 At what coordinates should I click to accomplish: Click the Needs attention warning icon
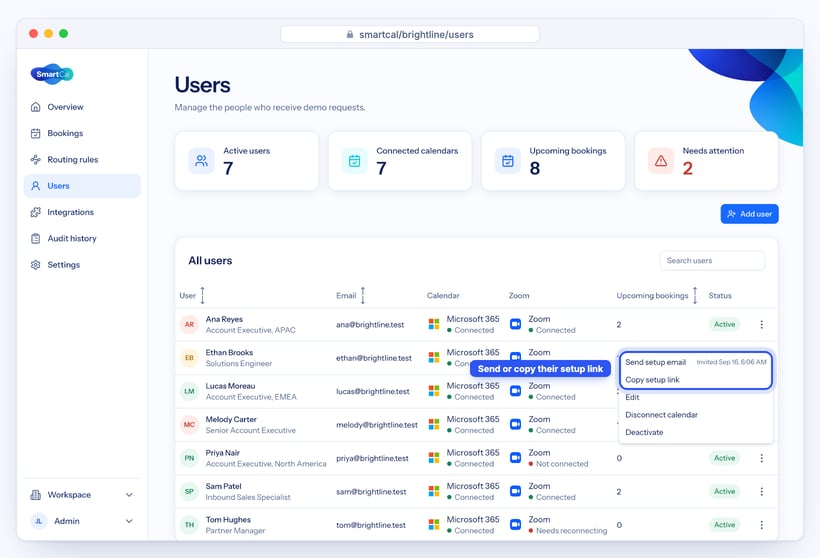click(x=661, y=161)
